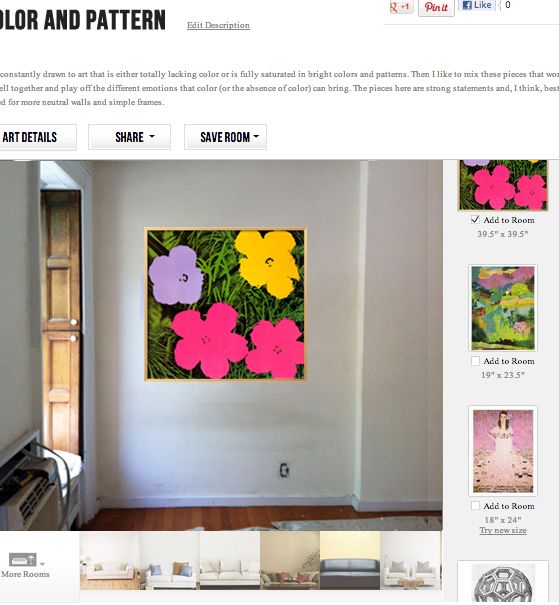Click the Edit Description link
This screenshot has height=605, width=559.
(x=218, y=25)
